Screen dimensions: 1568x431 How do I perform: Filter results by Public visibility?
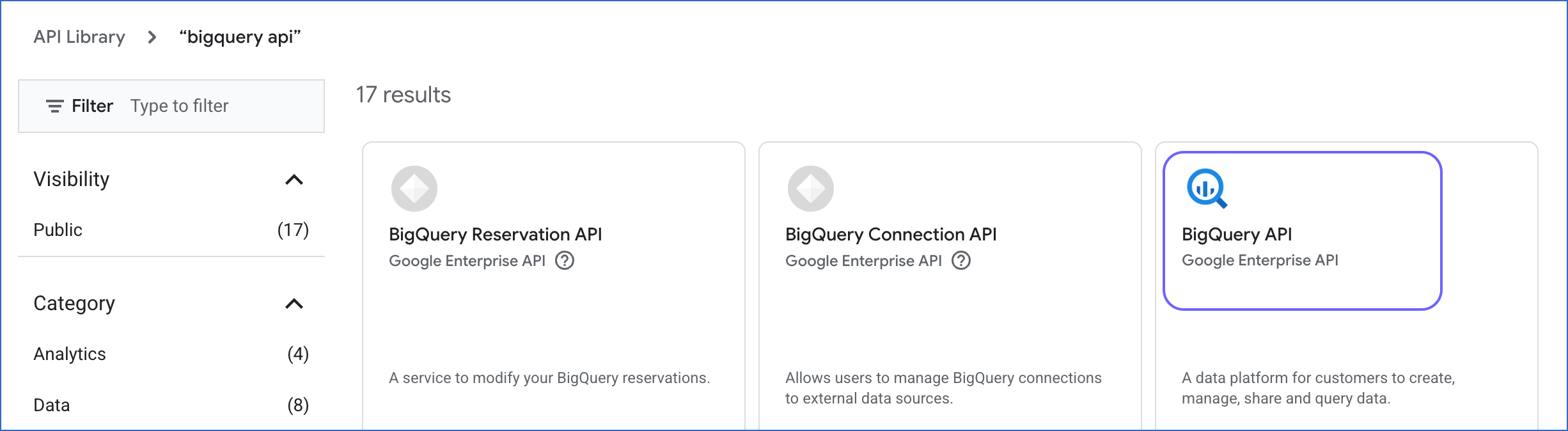[171, 230]
